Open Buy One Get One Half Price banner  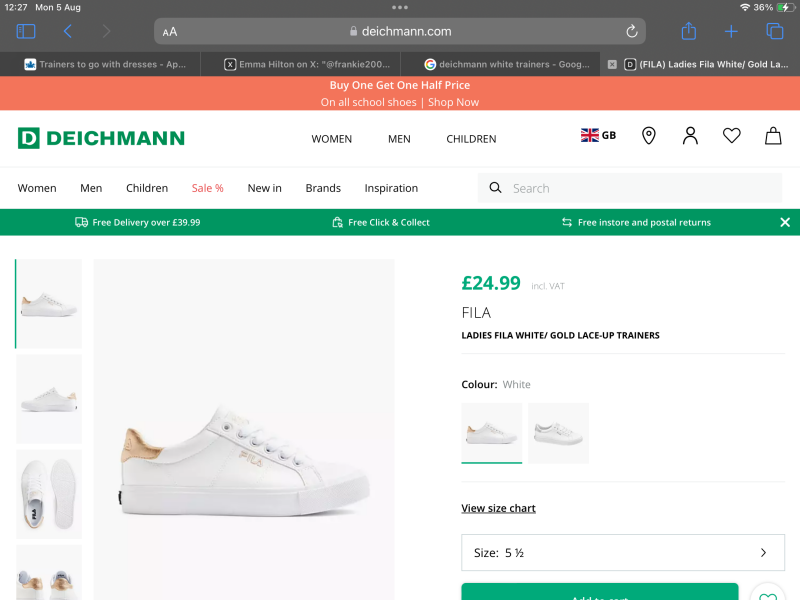399,85
